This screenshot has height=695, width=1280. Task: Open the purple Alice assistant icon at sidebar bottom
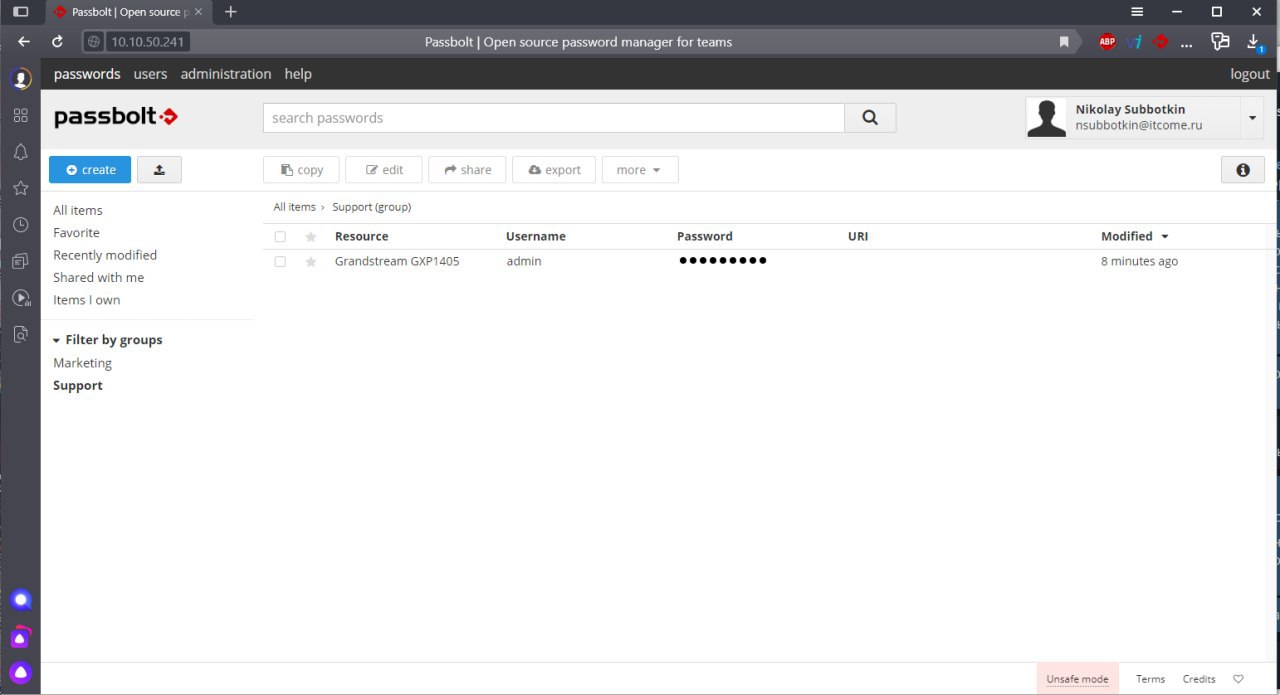[21, 672]
